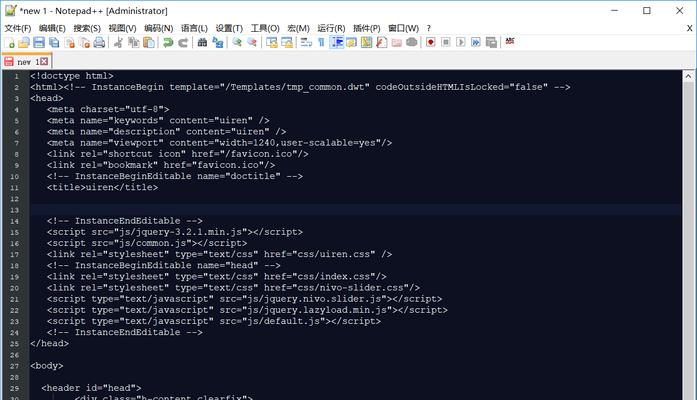Click line number 25 in the margin
The height and width of the screenshot is (400, 697).
(15, 344)
